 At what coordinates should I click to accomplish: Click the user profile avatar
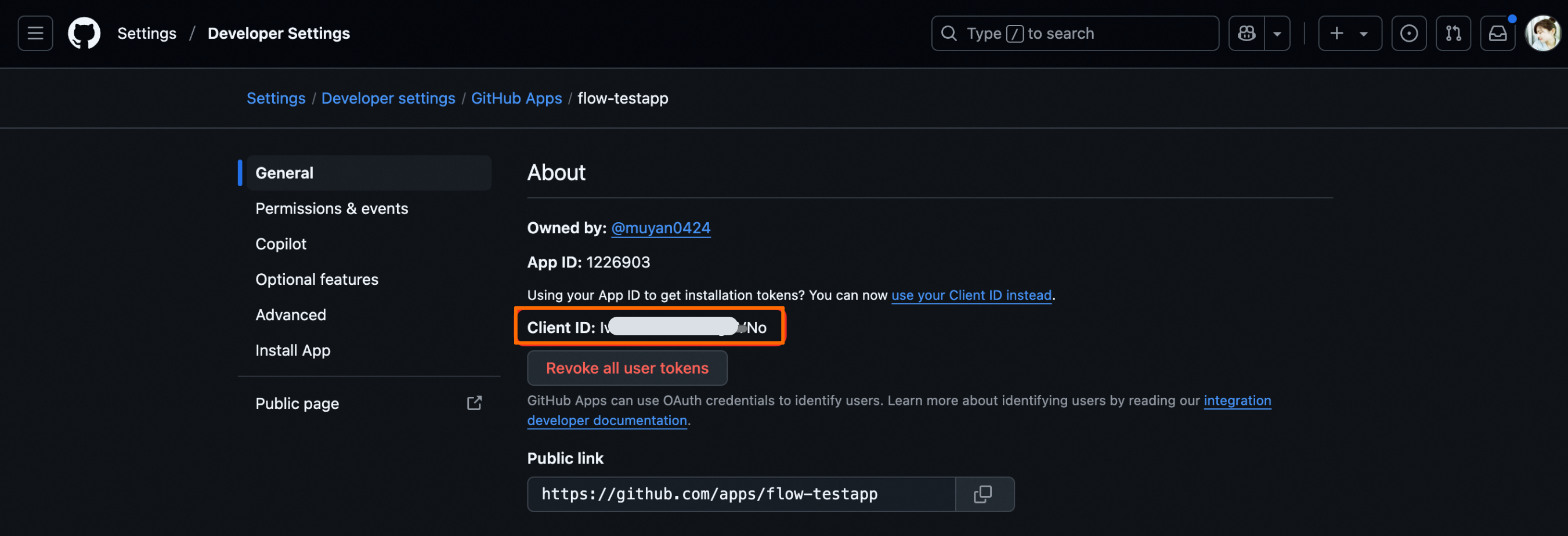tap(1542, 34)
